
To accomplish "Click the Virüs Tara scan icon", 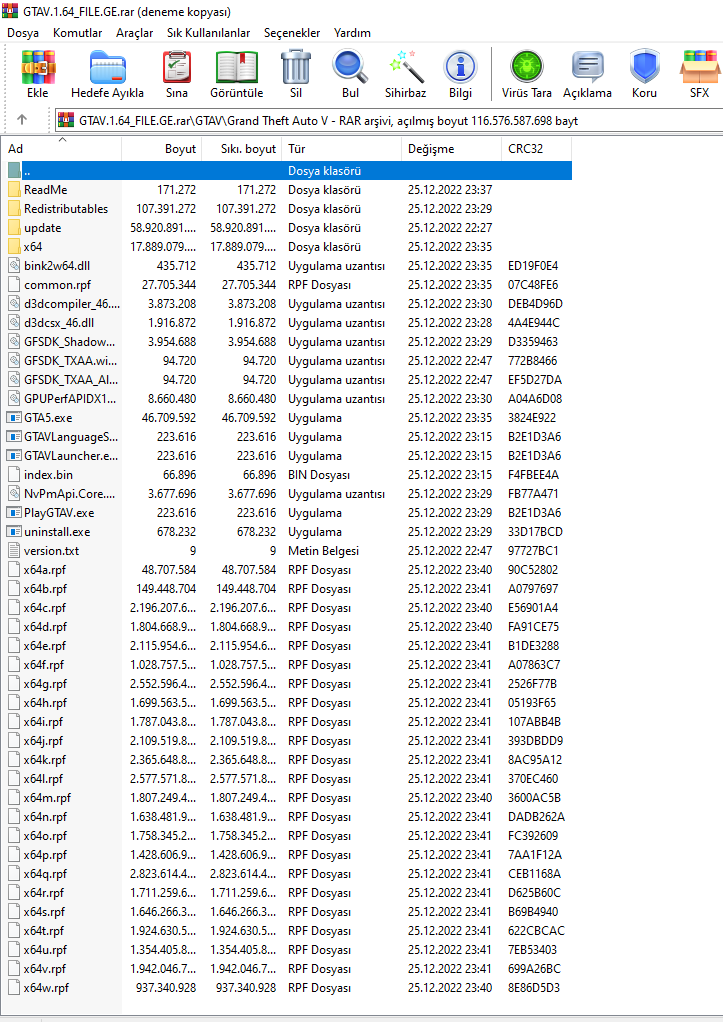I will pyautogui.click(x=527, y=67).
